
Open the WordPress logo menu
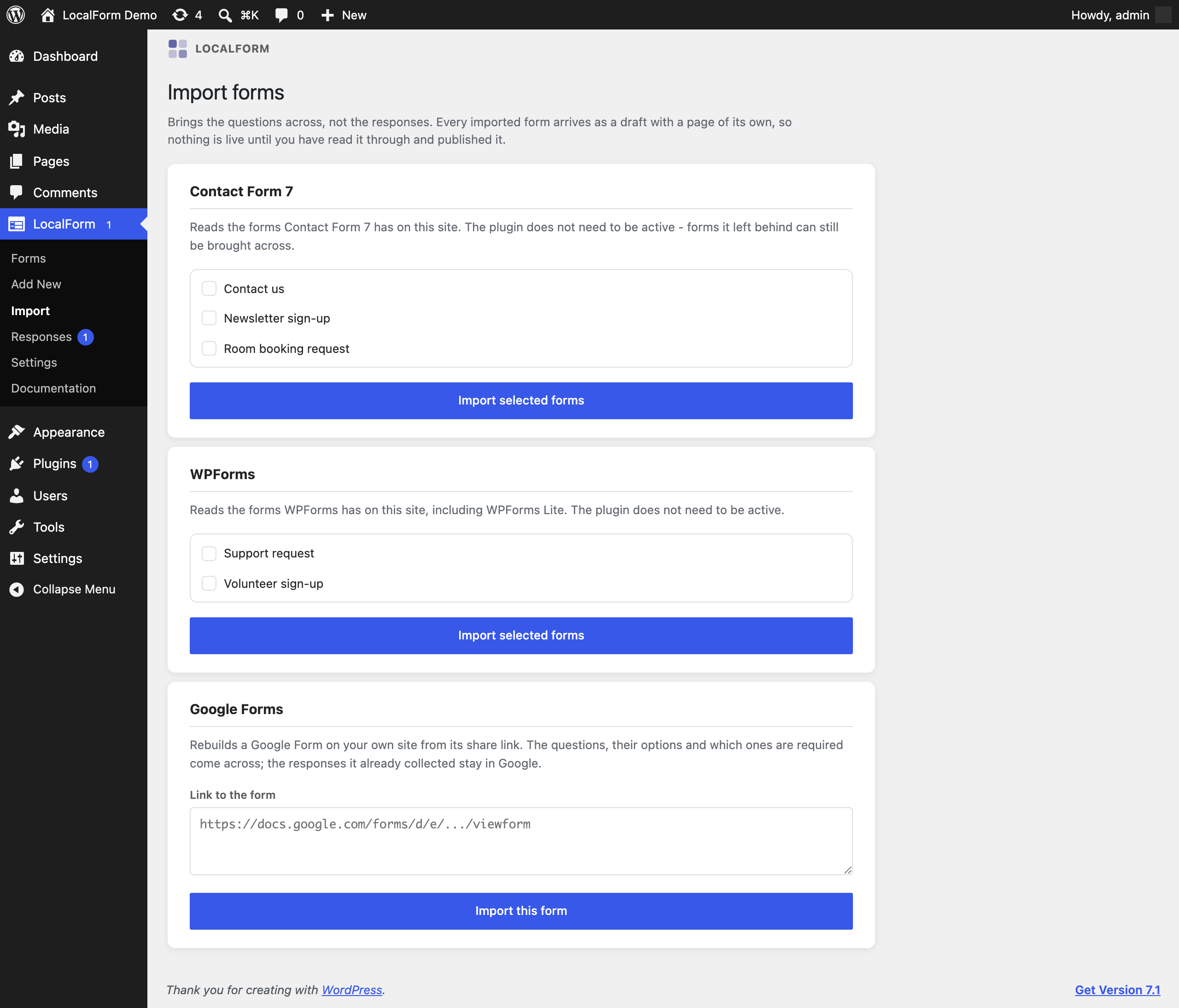click(15, 15)
